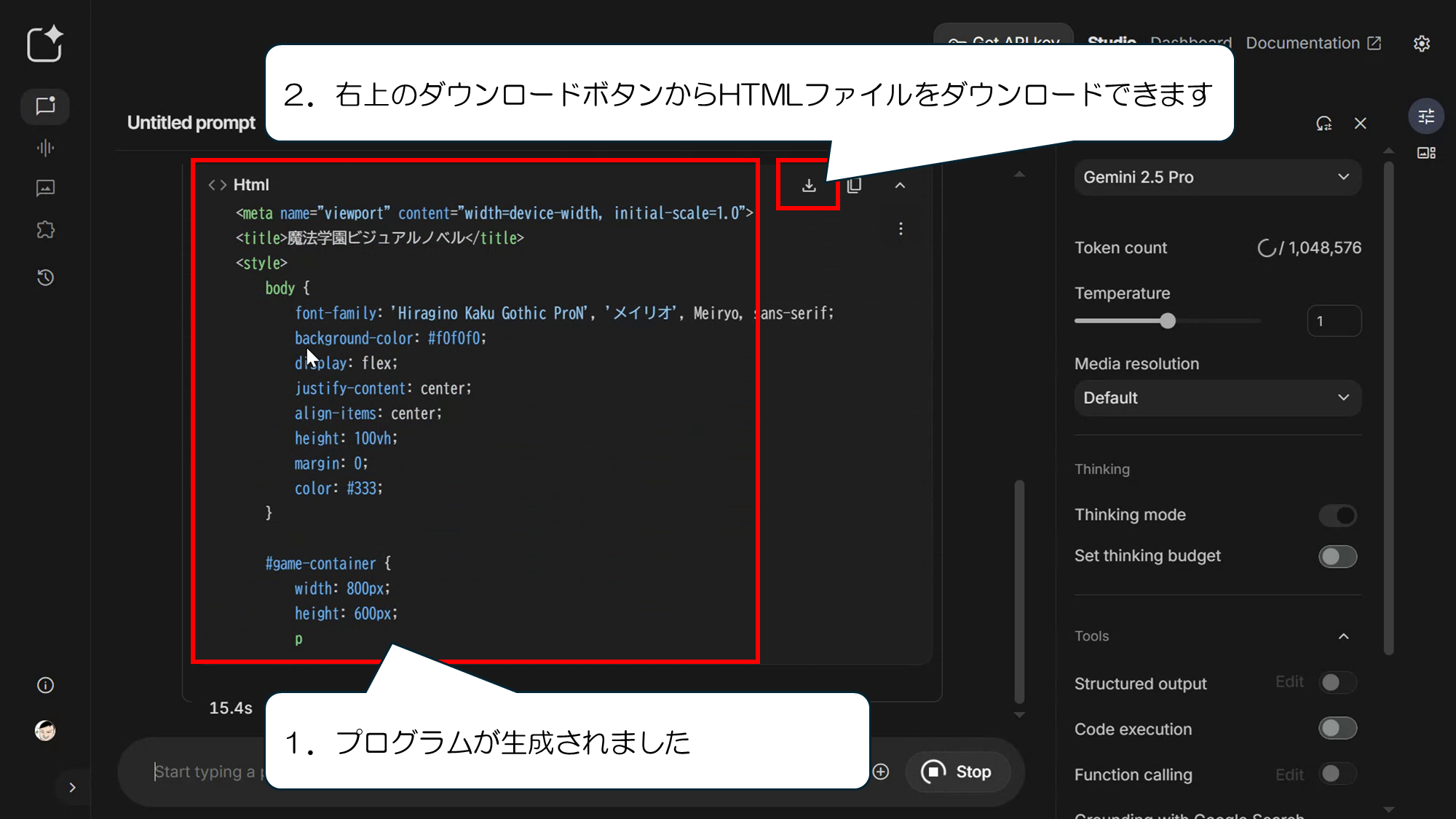This screenshot has width=1456, height=819.
Task: Enable Code execution toggle
Action: [1337, 729]
